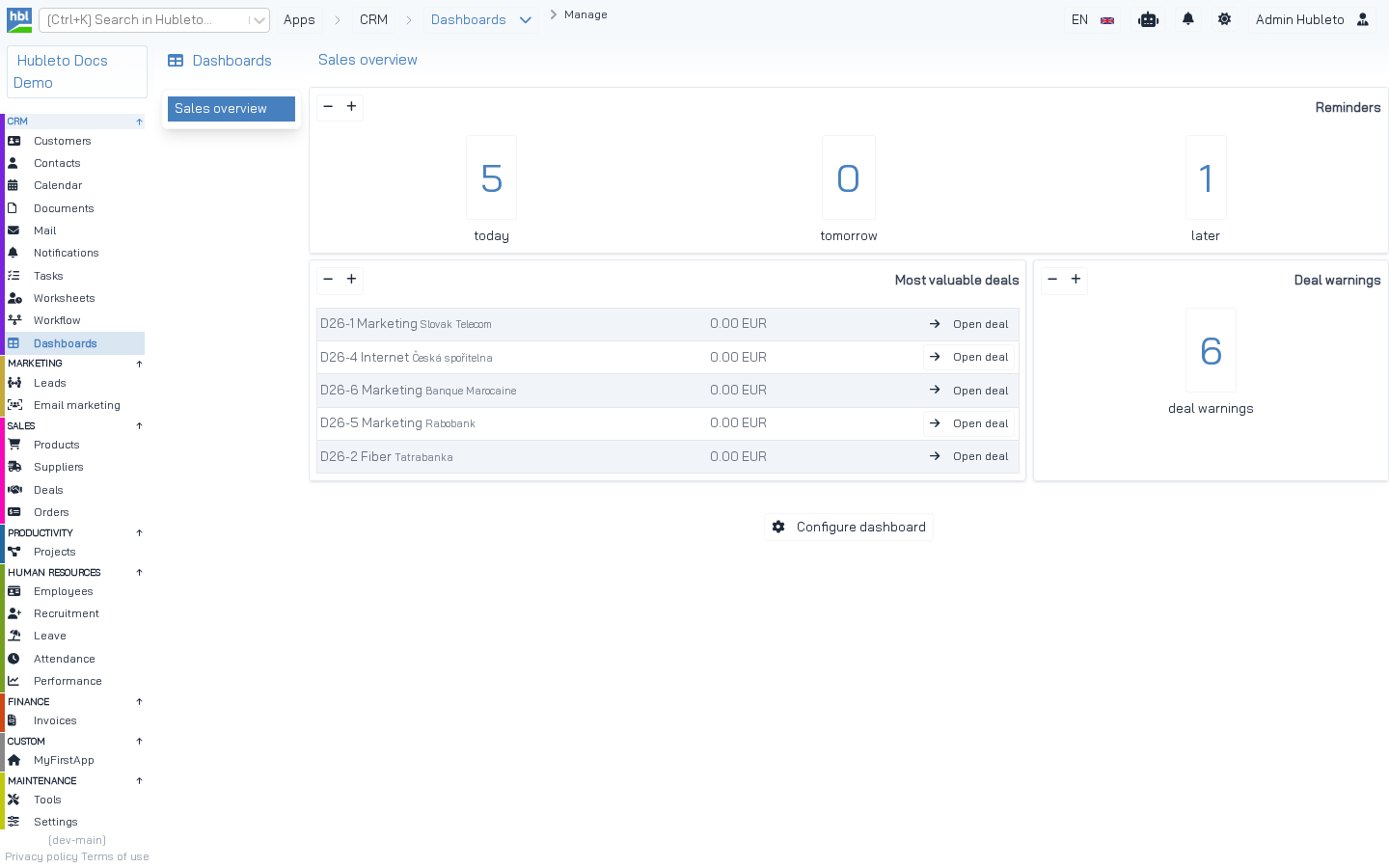The height and width of the screenshot is (868, 1389).
Task: Shrink the Deal warnings panel with minus
Action: tap(1052, 279)
